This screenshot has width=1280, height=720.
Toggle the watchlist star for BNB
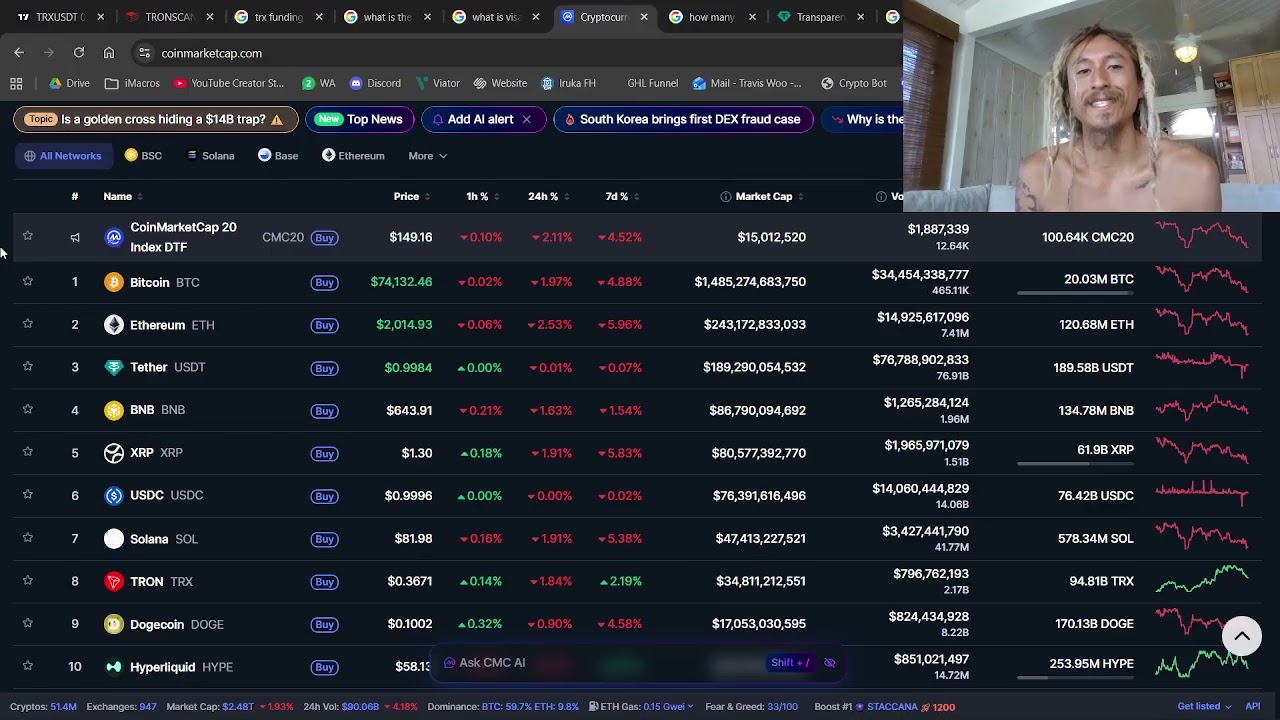(28, 409)
